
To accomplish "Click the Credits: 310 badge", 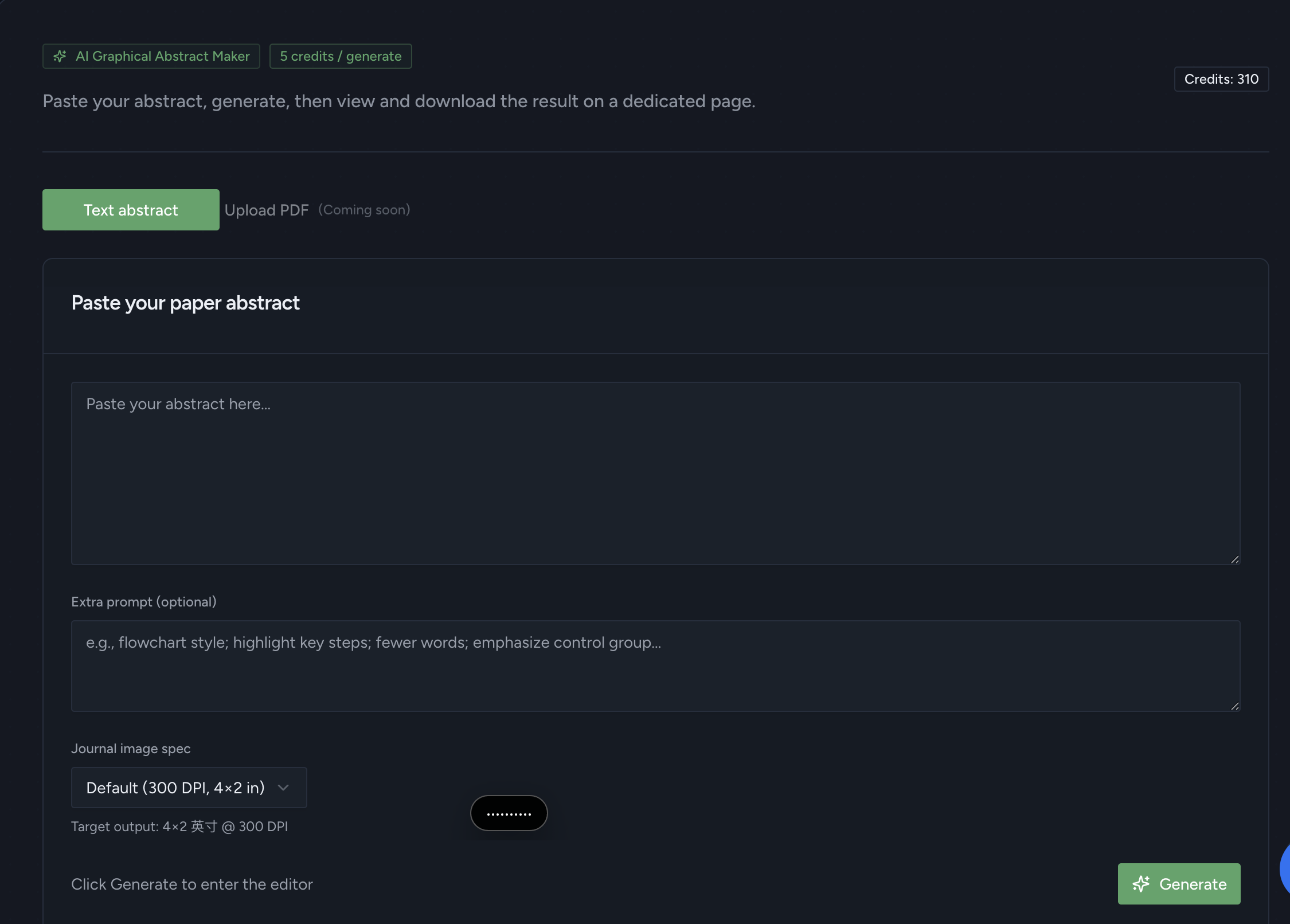I will pyautogui.click(x=1221, y=79).
